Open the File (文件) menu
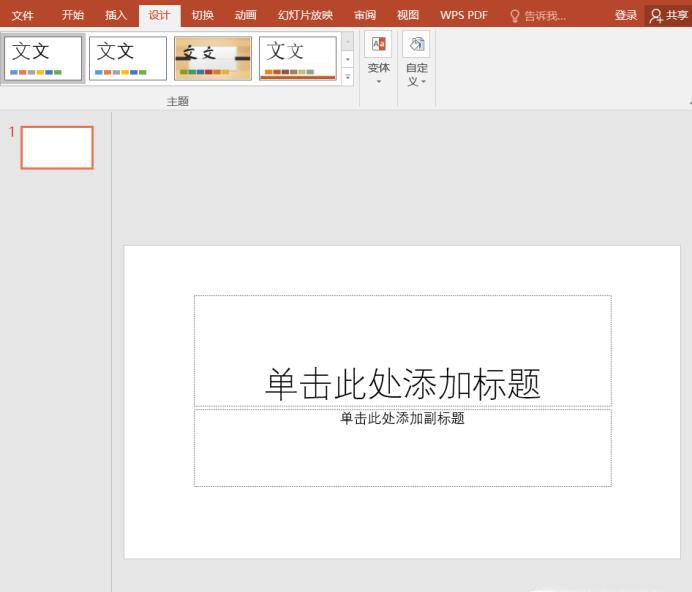Screen dimensions: 692x592 (22, 15)
